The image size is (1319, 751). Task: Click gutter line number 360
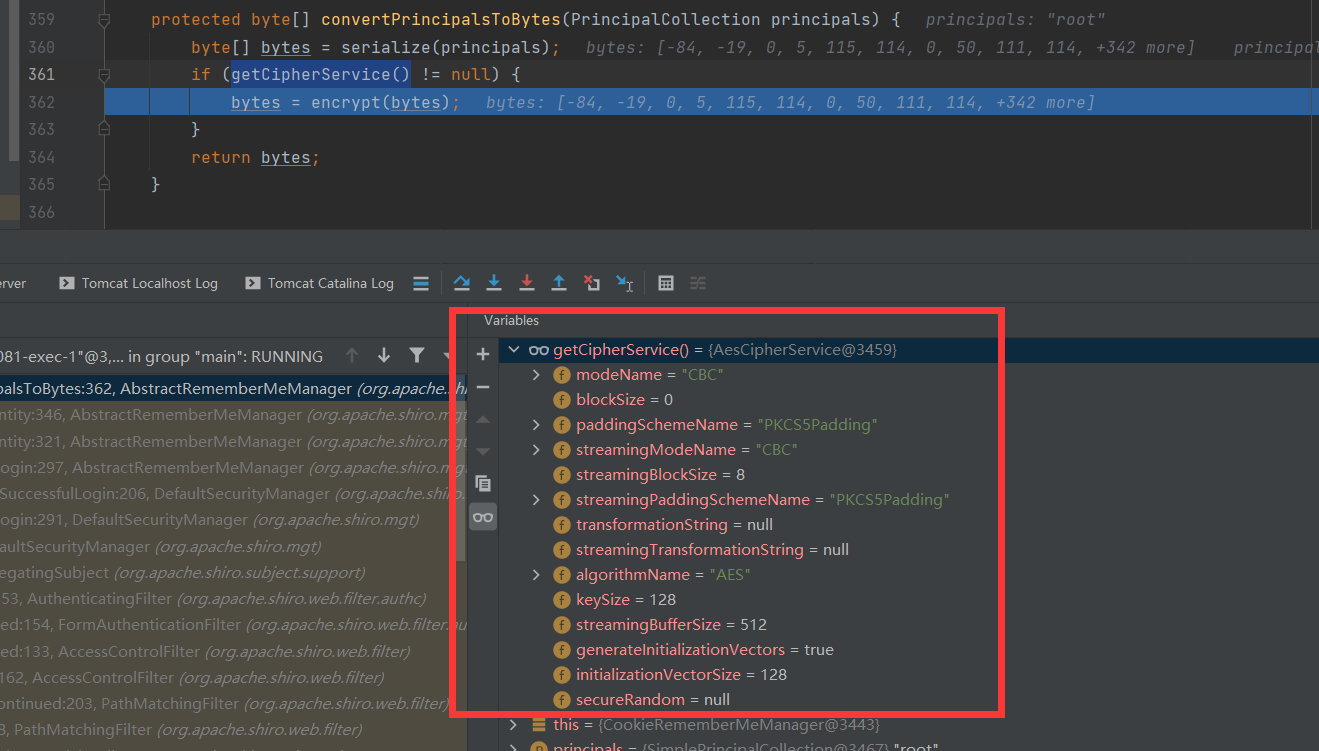tap(42, 47)
